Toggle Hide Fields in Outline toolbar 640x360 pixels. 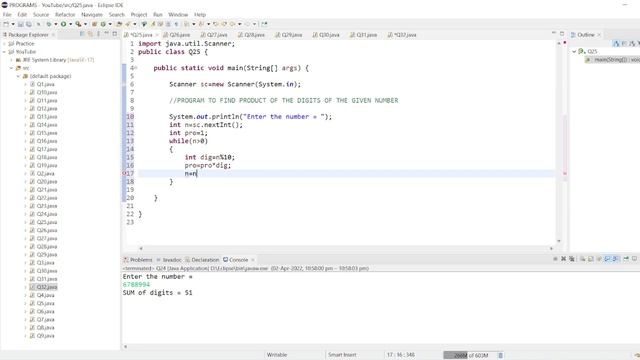pyautogui.click(x=624, y=43)
